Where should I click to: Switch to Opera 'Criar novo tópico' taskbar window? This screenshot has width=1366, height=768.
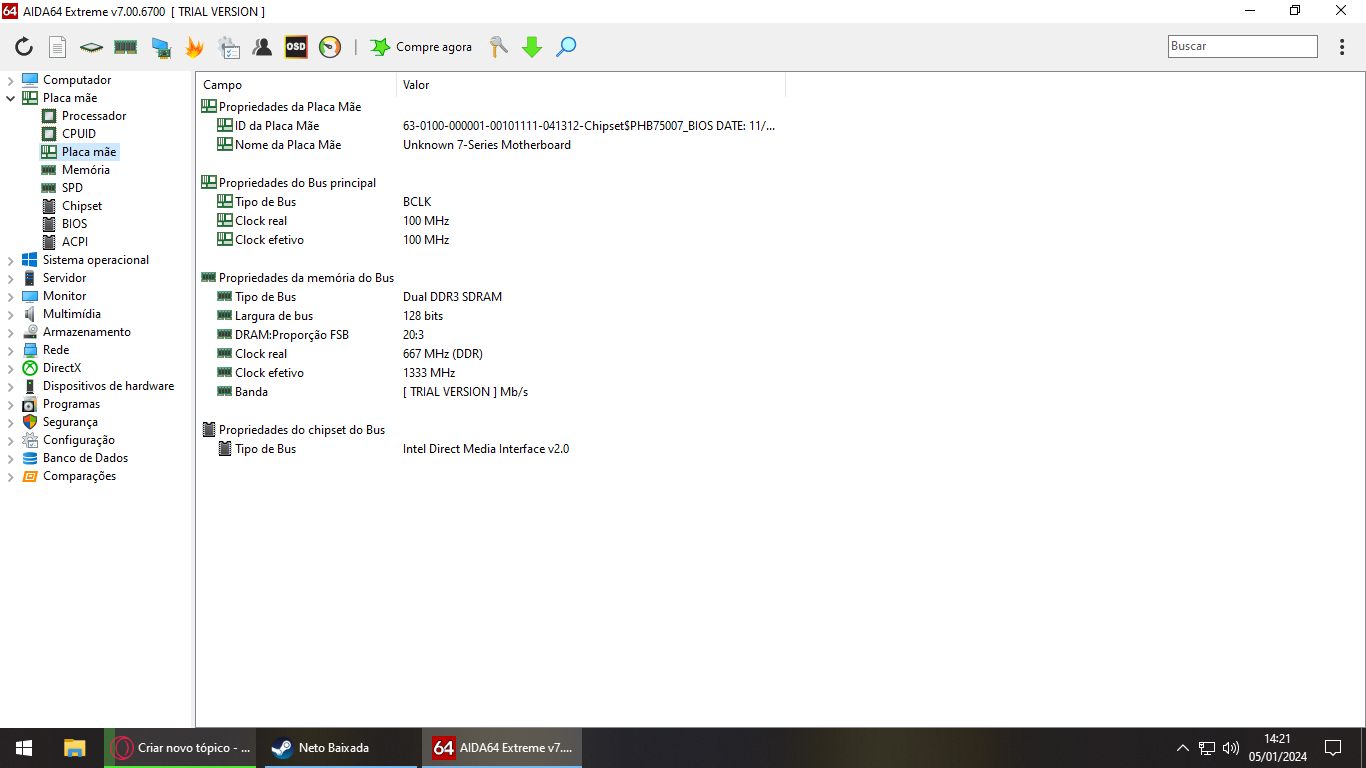pyautogui.click(x=180, y=748)
